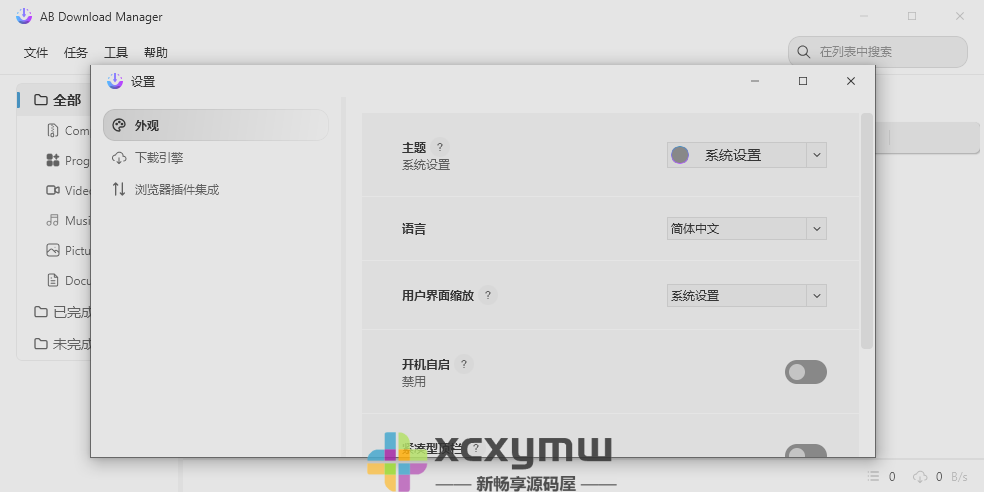Viewport: 984px width, 492px height.
Task: Open the UI scale (用户界面缩放) dropdown
Action: pyautogui.click(x=746, y=296)
